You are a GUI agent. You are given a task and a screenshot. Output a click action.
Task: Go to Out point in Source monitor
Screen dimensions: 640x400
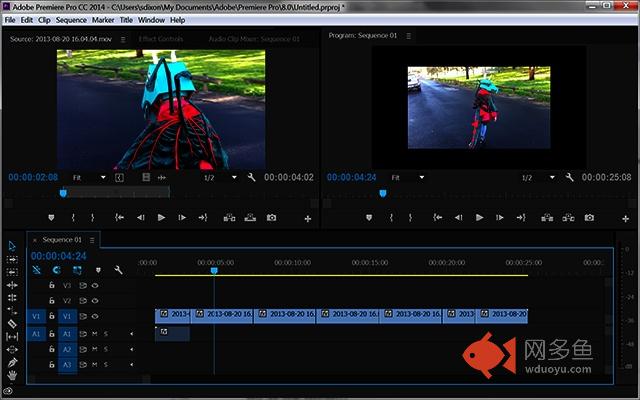203,218
